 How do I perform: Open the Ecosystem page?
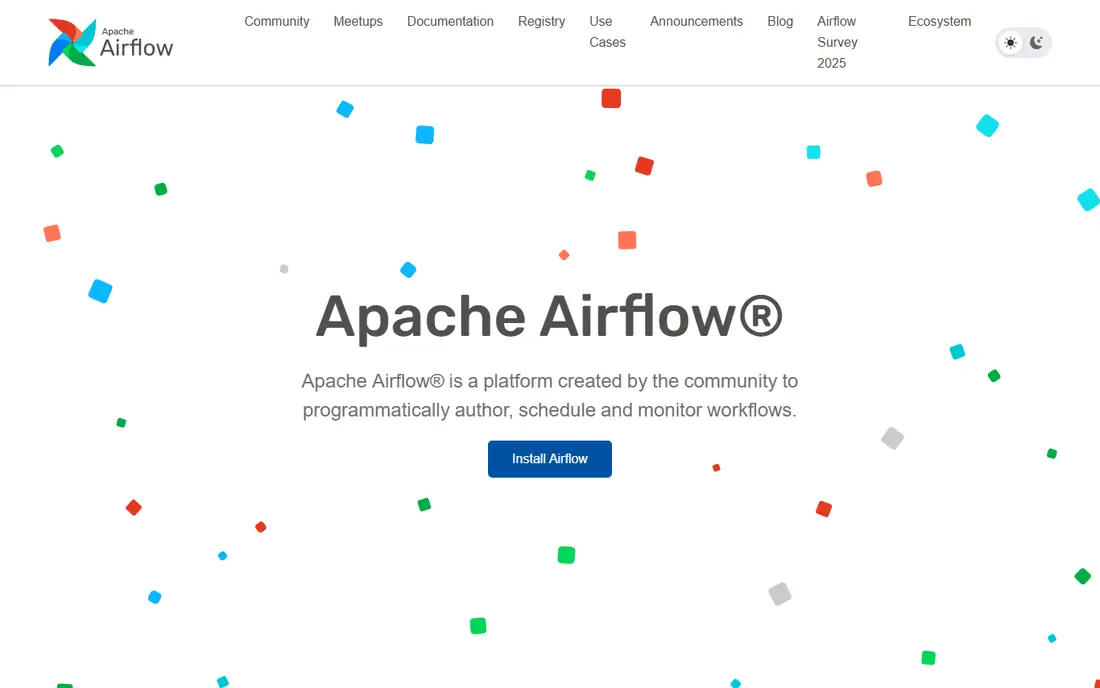pyautogui.click(x=939, y=22)
